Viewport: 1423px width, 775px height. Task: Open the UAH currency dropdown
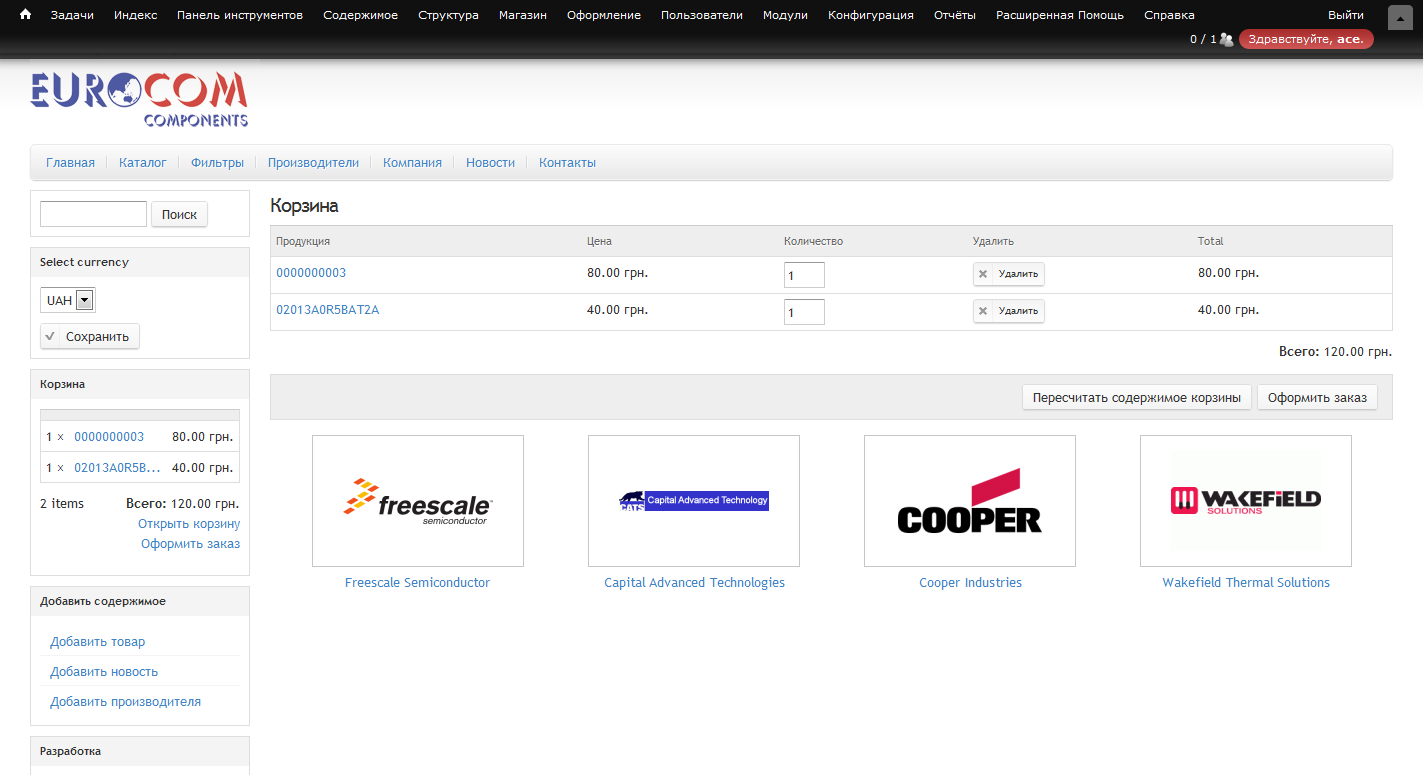point(68,300)
